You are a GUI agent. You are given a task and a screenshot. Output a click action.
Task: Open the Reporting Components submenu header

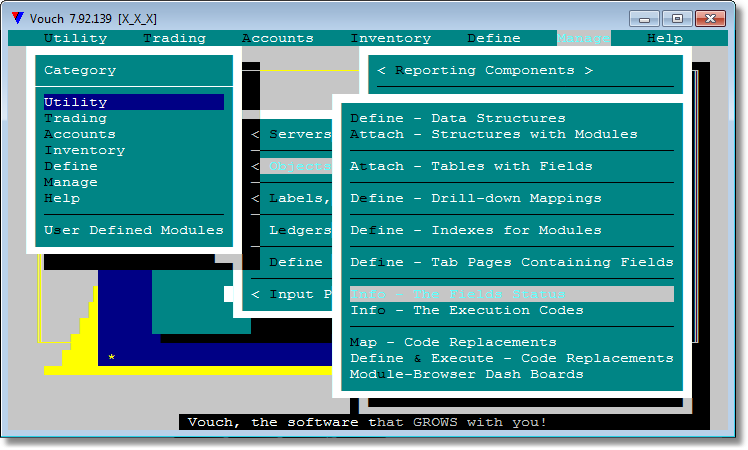(485, 70)
